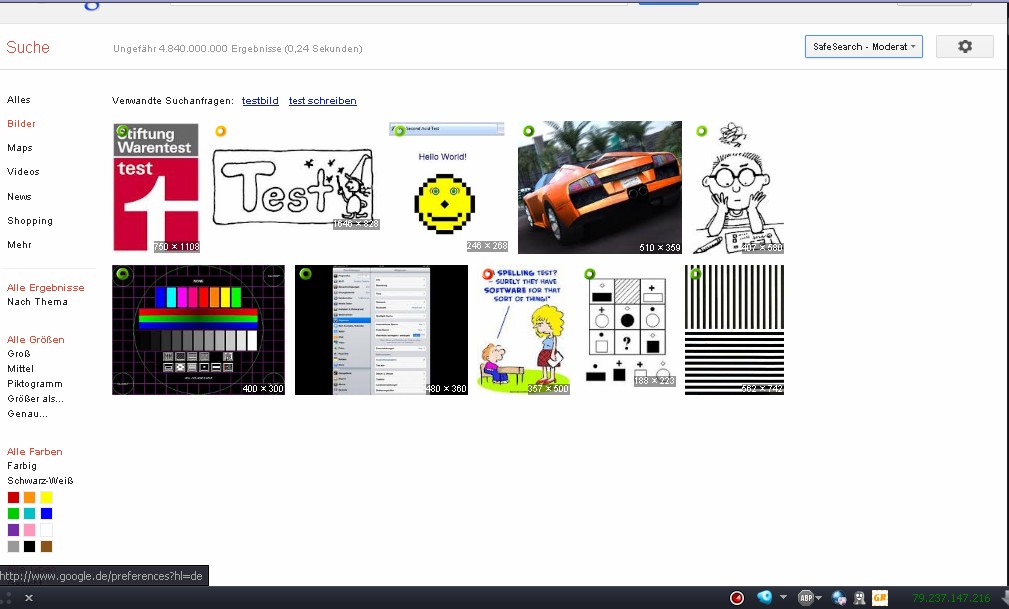This screenshot has height=609, width=1009.
Task: Select the Shopping search category
Action: coord(30,221)
